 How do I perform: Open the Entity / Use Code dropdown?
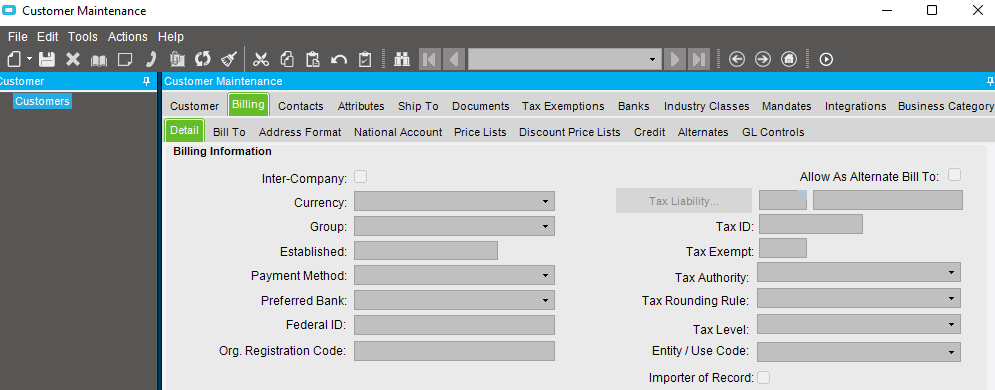[x=951, y=352]
